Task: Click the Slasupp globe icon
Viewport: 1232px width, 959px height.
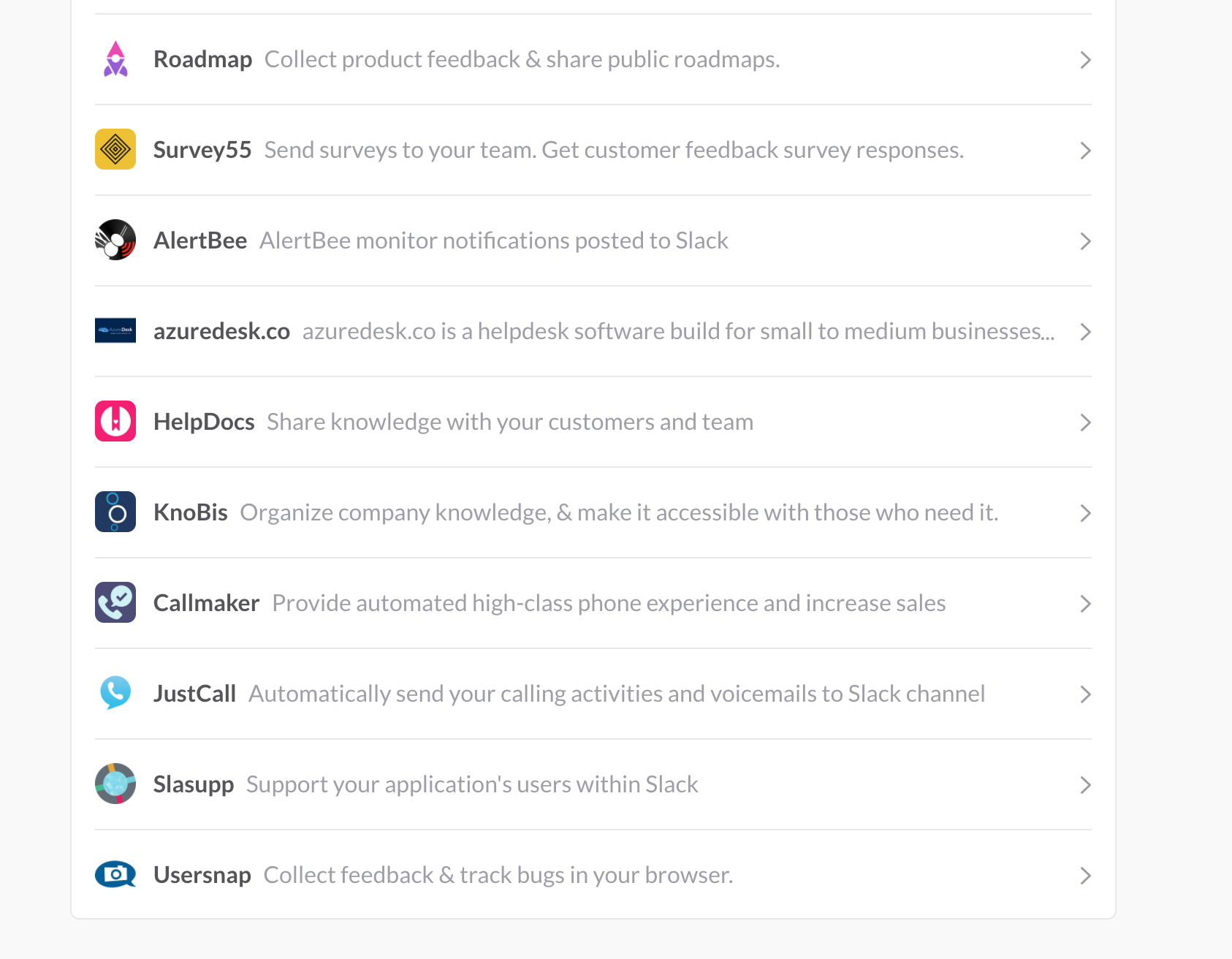Action: tap(115, 784)
